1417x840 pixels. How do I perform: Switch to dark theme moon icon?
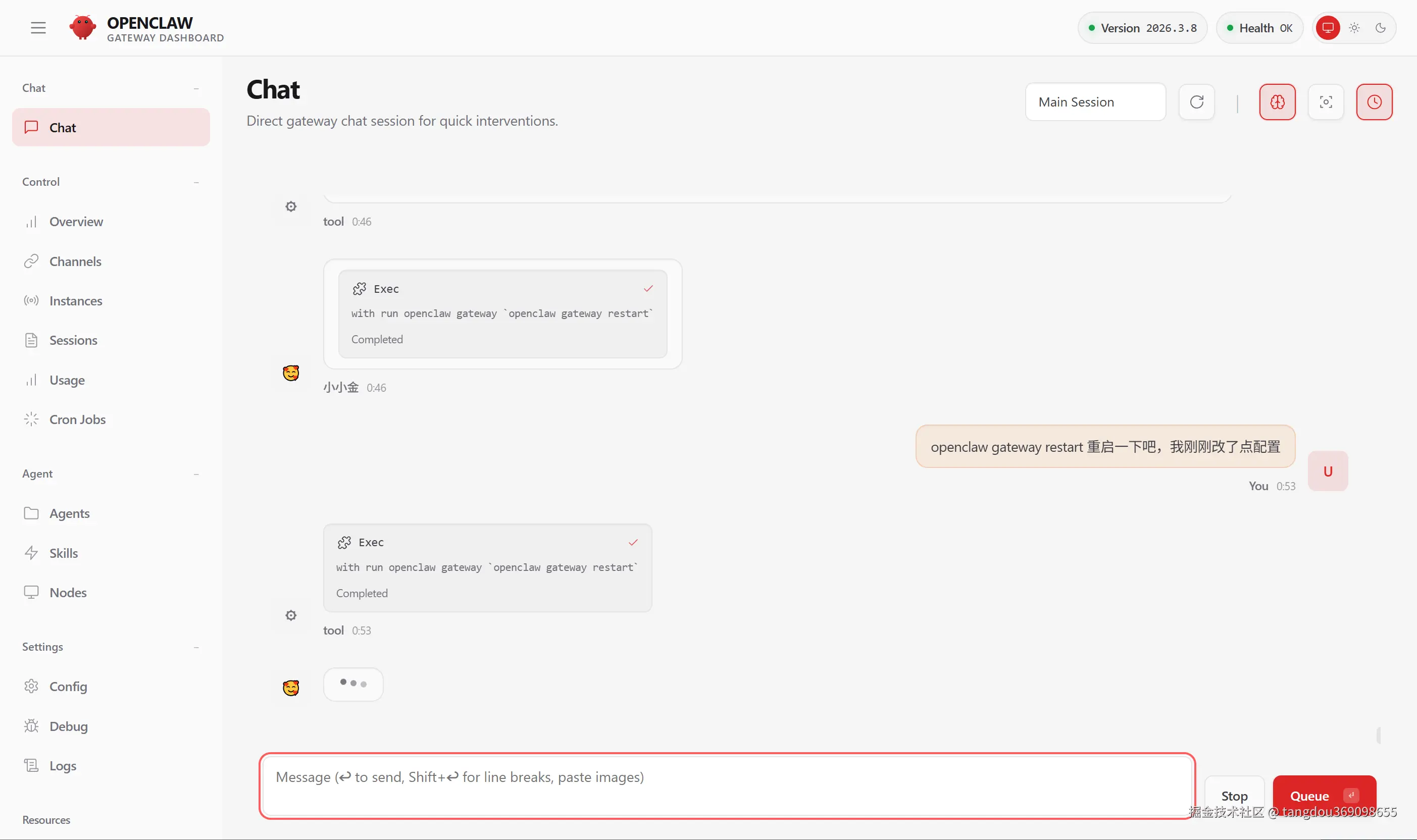click(1380, 28)
